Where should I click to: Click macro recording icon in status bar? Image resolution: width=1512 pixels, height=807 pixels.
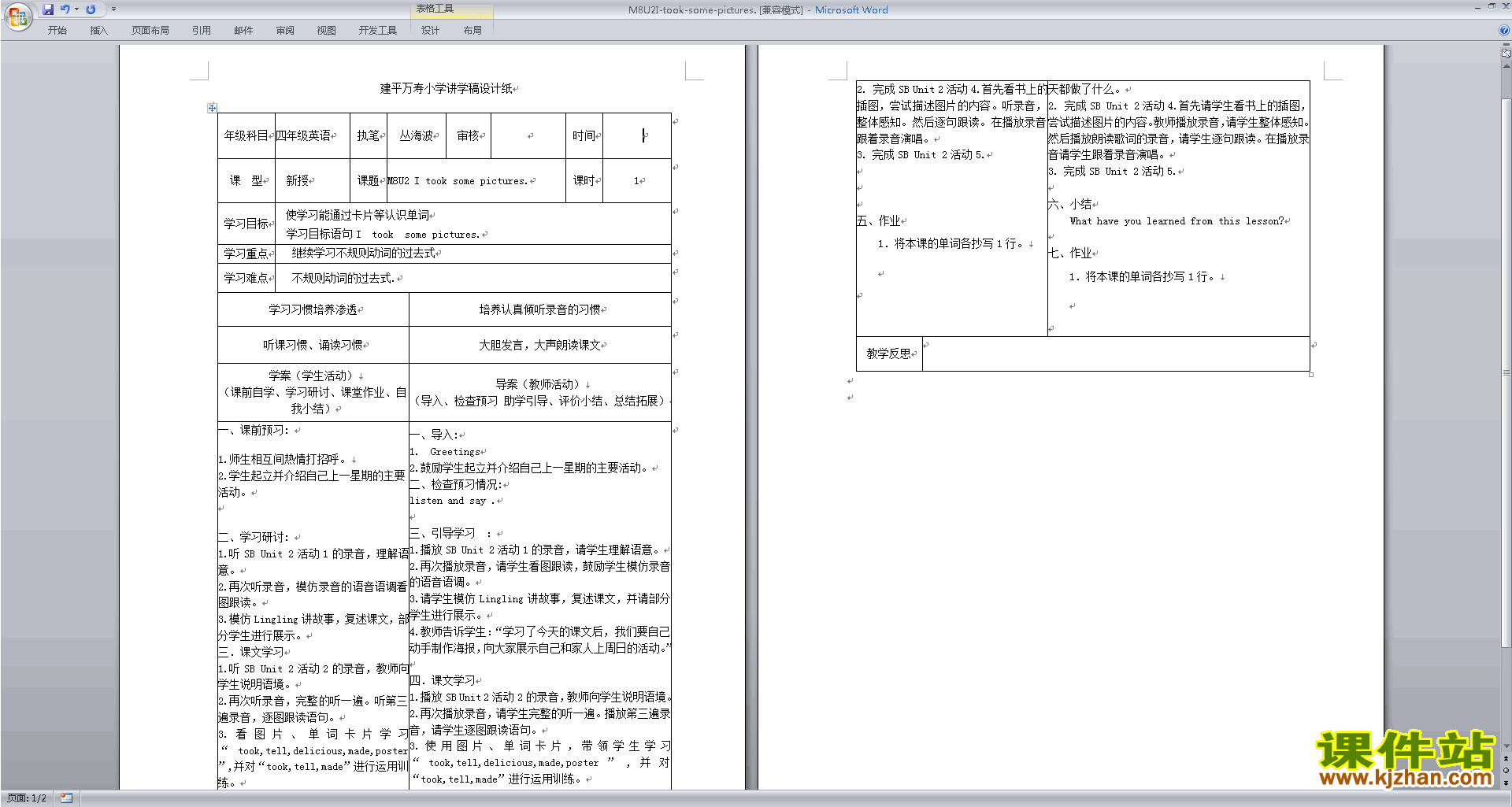(66, 798)
